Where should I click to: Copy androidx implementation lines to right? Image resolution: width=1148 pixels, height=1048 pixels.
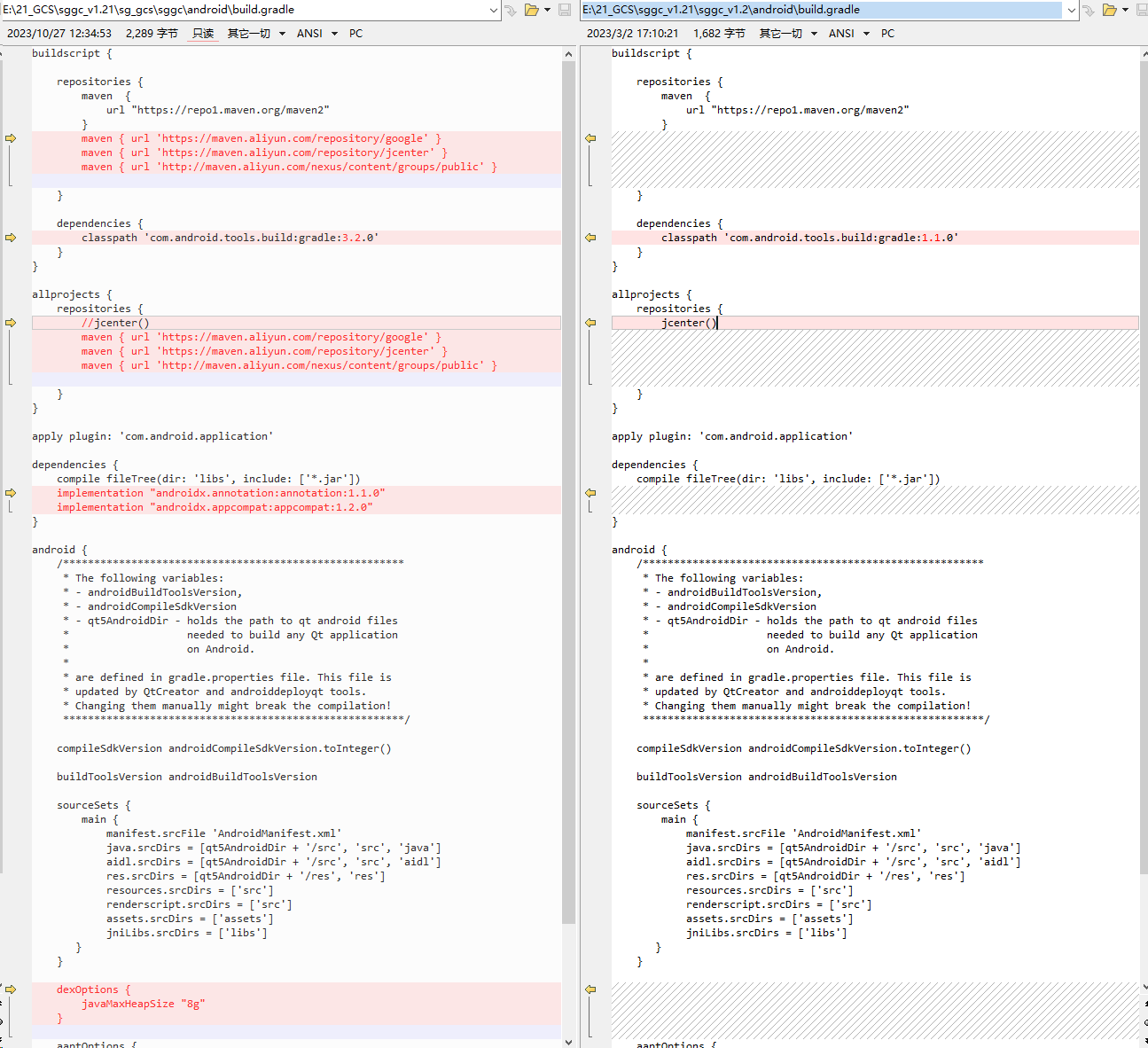click(11, 493)
